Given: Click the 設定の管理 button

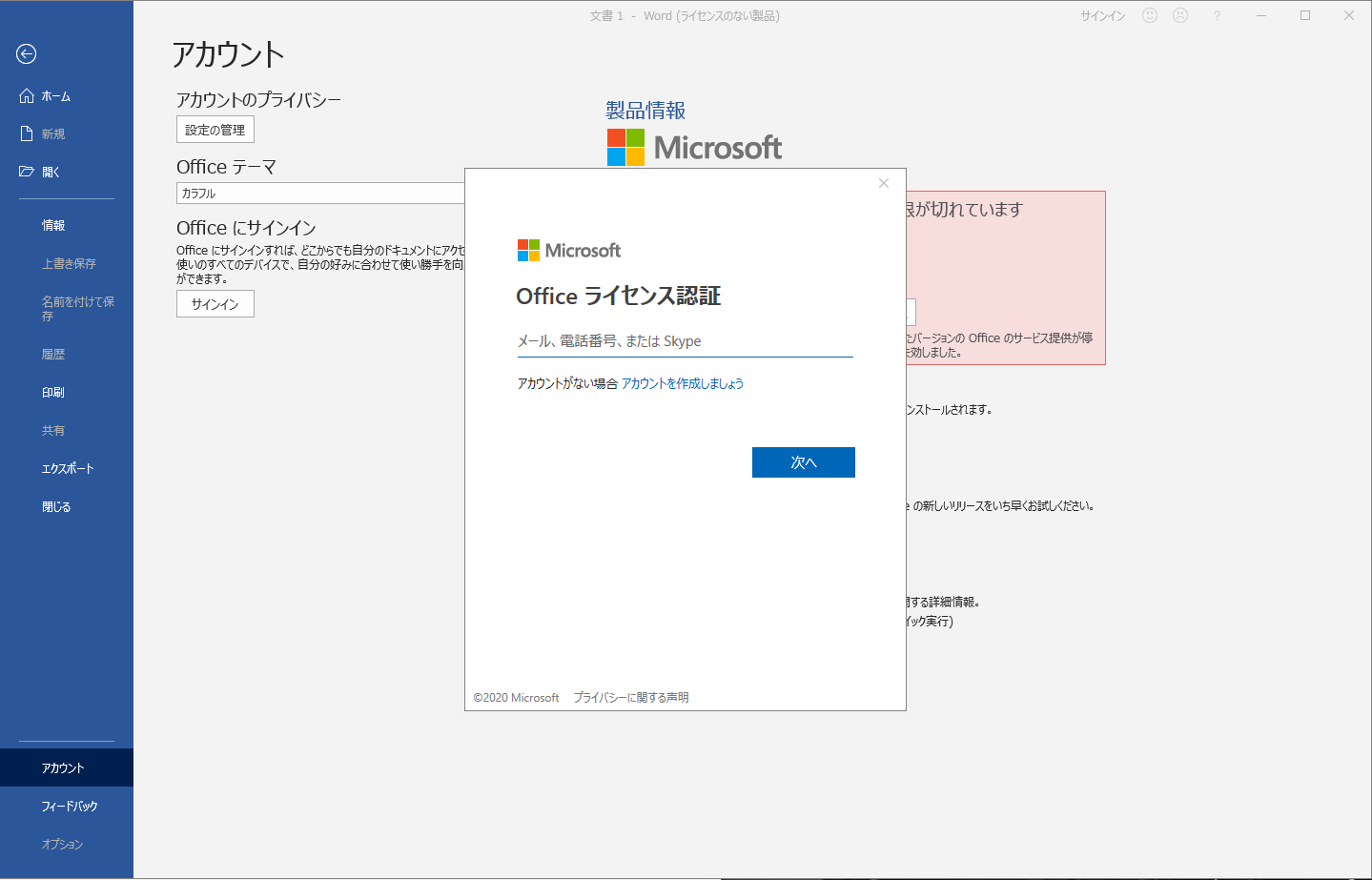Looking at the screenshot, I should point(215,130).
